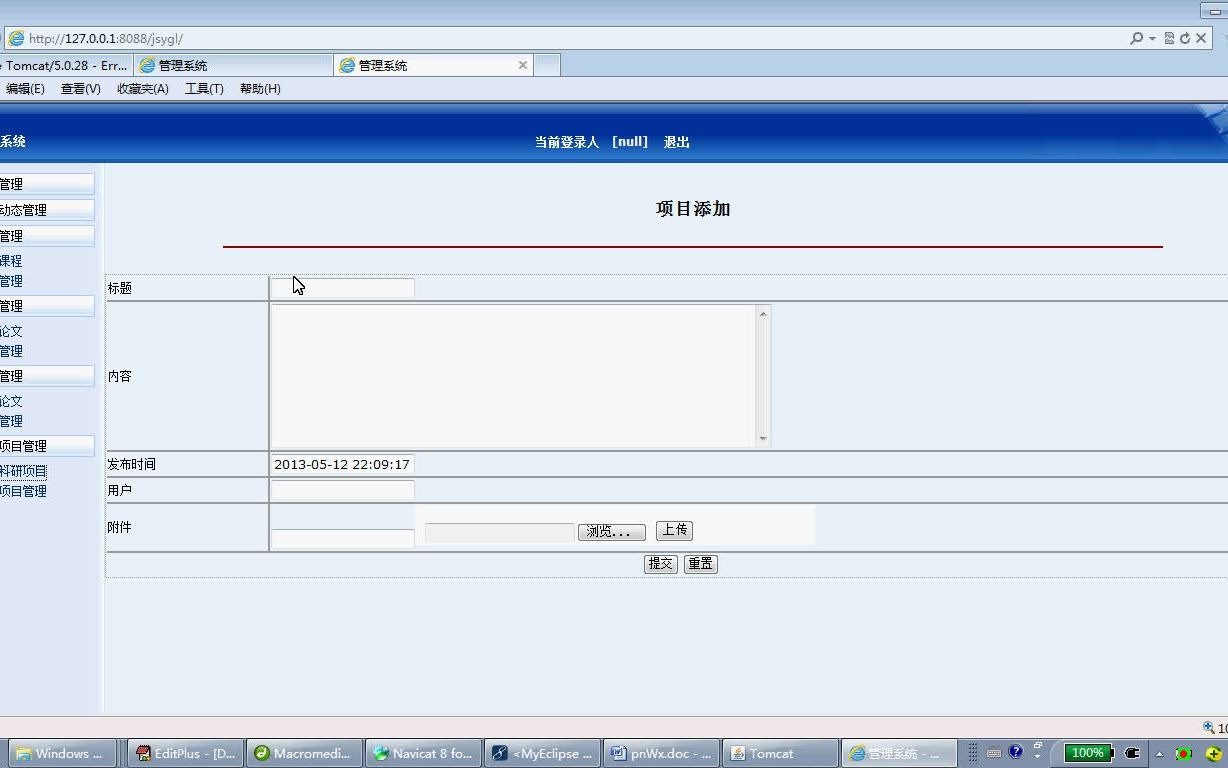1228x768 pixels.
Task: Click the 退出 logout link
Action: (675, 141)
